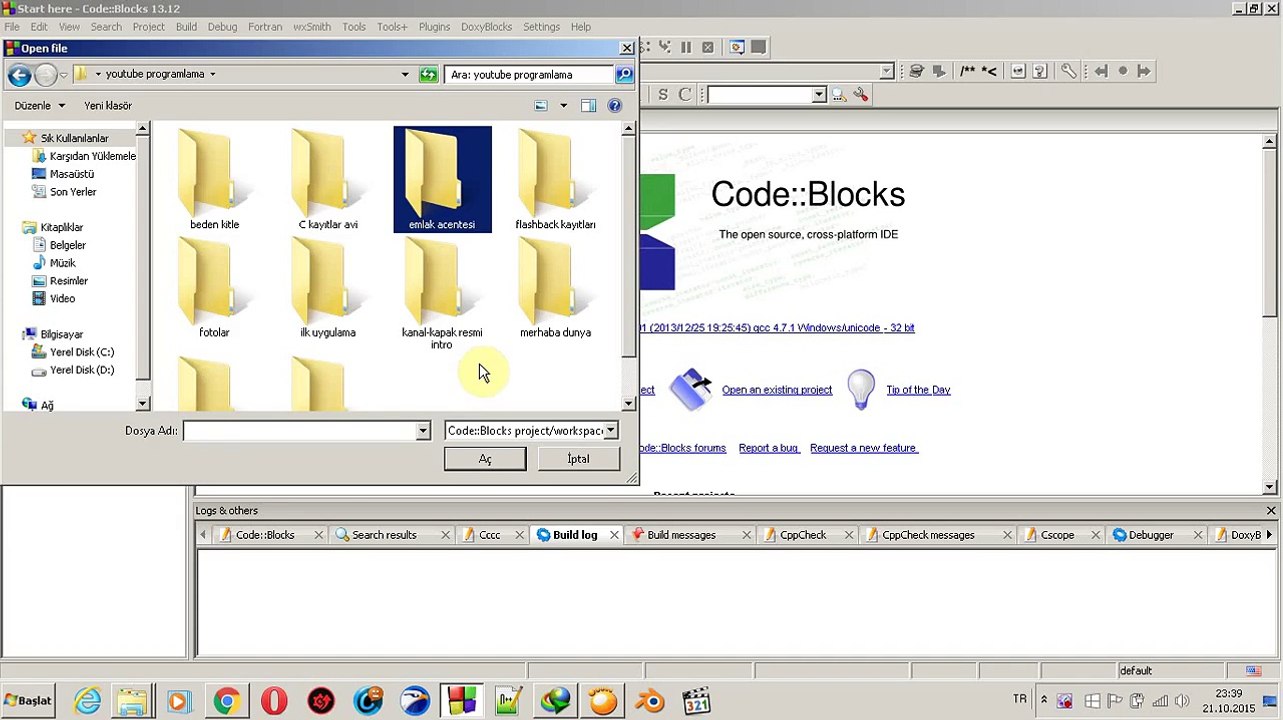
Task: Click the Aç button
Action: point(485,459)
